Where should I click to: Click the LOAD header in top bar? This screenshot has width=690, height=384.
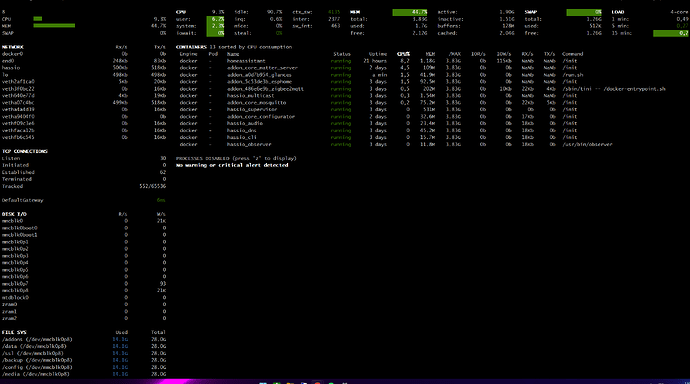point(618,12)
